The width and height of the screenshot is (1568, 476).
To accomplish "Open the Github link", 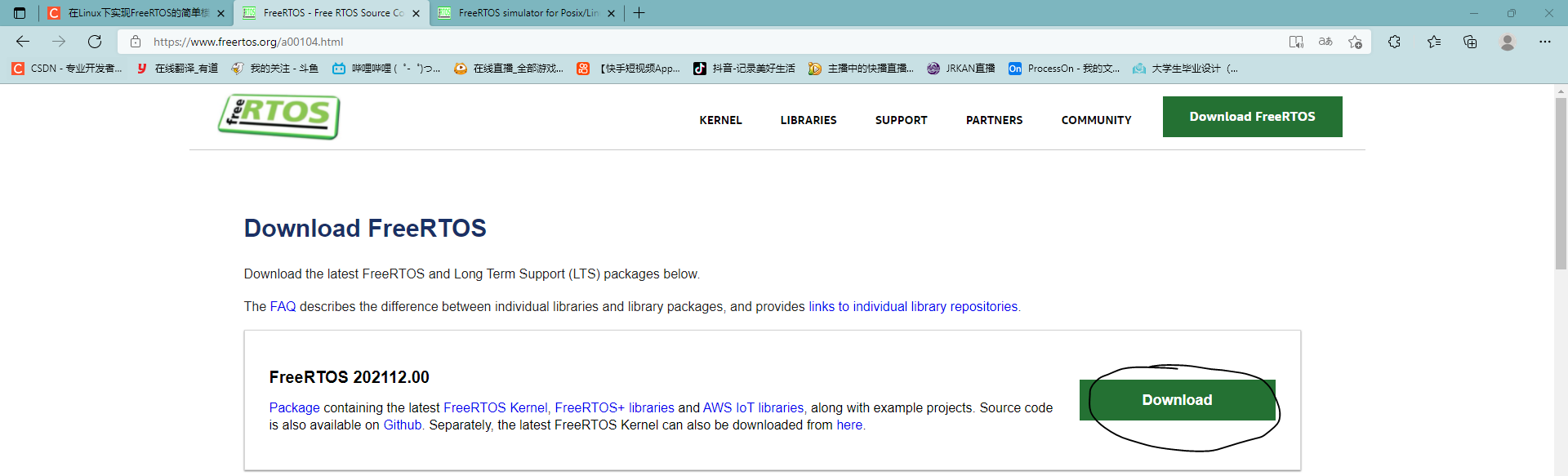I will pyautogui.click(x=403, y=425).
